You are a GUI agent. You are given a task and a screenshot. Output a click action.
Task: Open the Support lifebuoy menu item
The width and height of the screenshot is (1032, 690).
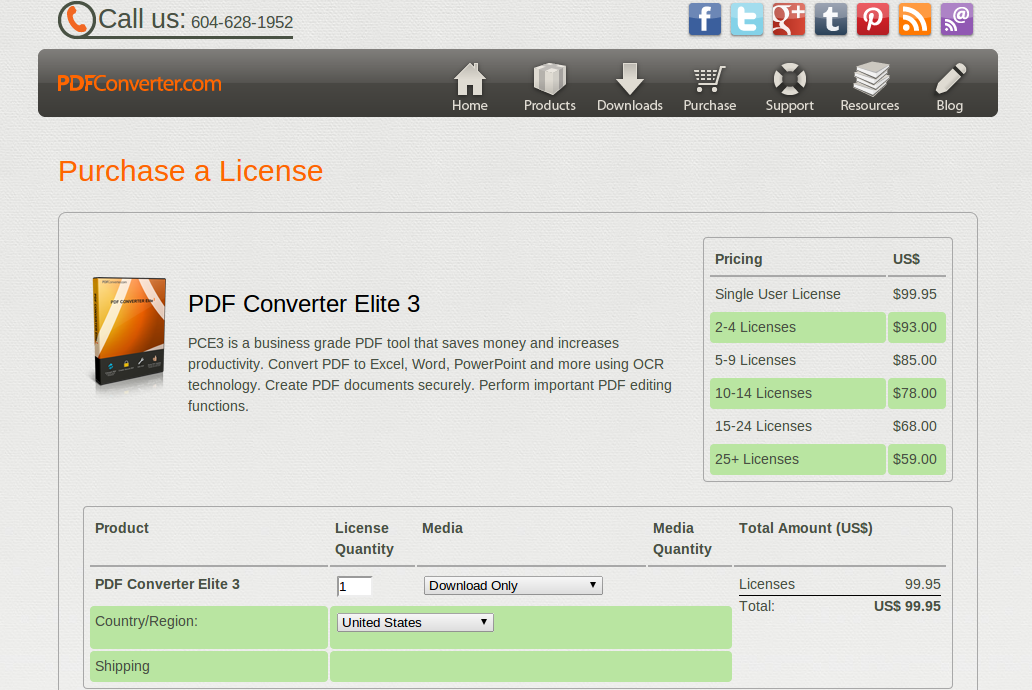click(x=790, y=88)
